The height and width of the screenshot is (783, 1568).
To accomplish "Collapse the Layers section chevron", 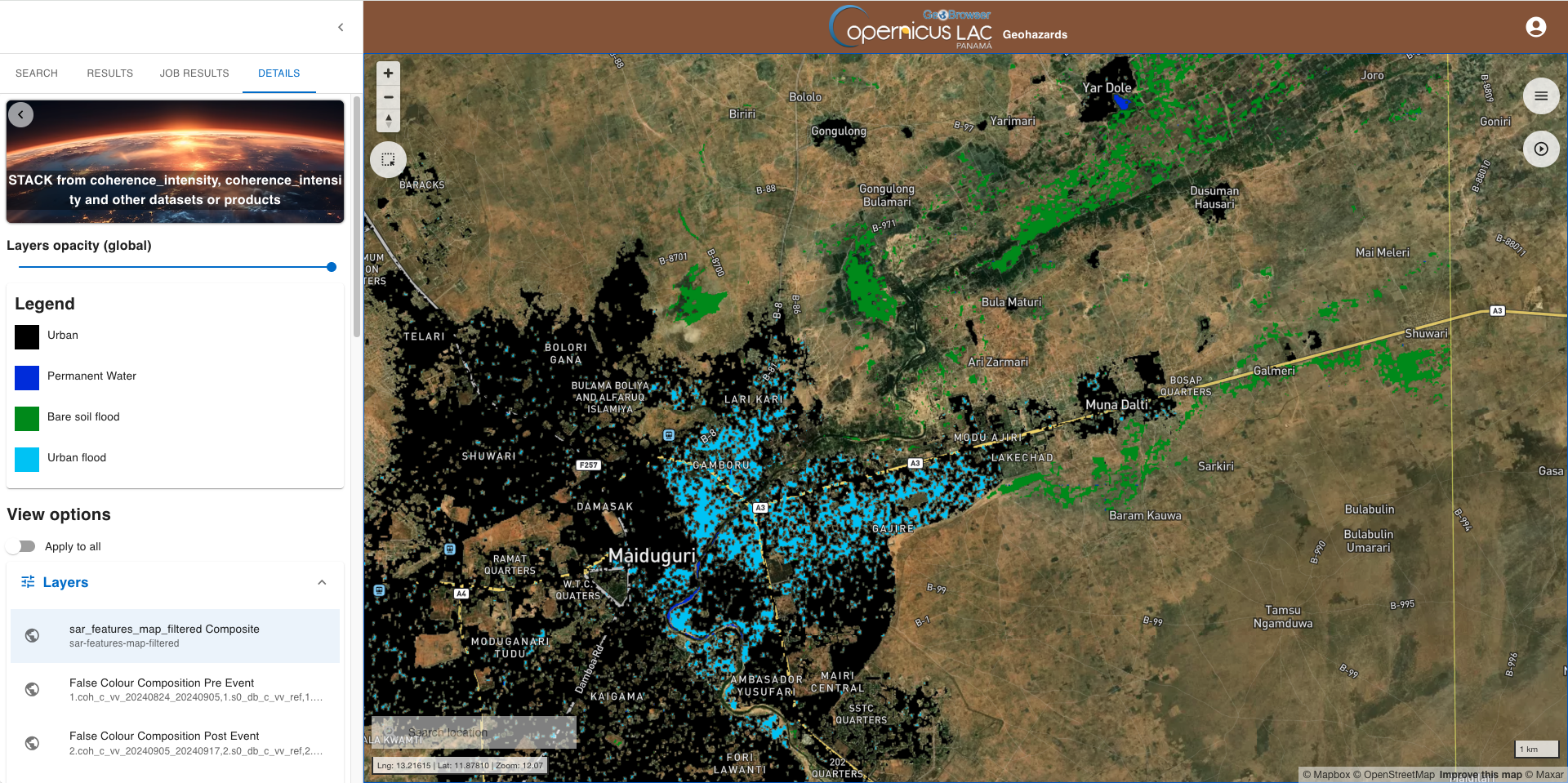I will tap(322, 582).
